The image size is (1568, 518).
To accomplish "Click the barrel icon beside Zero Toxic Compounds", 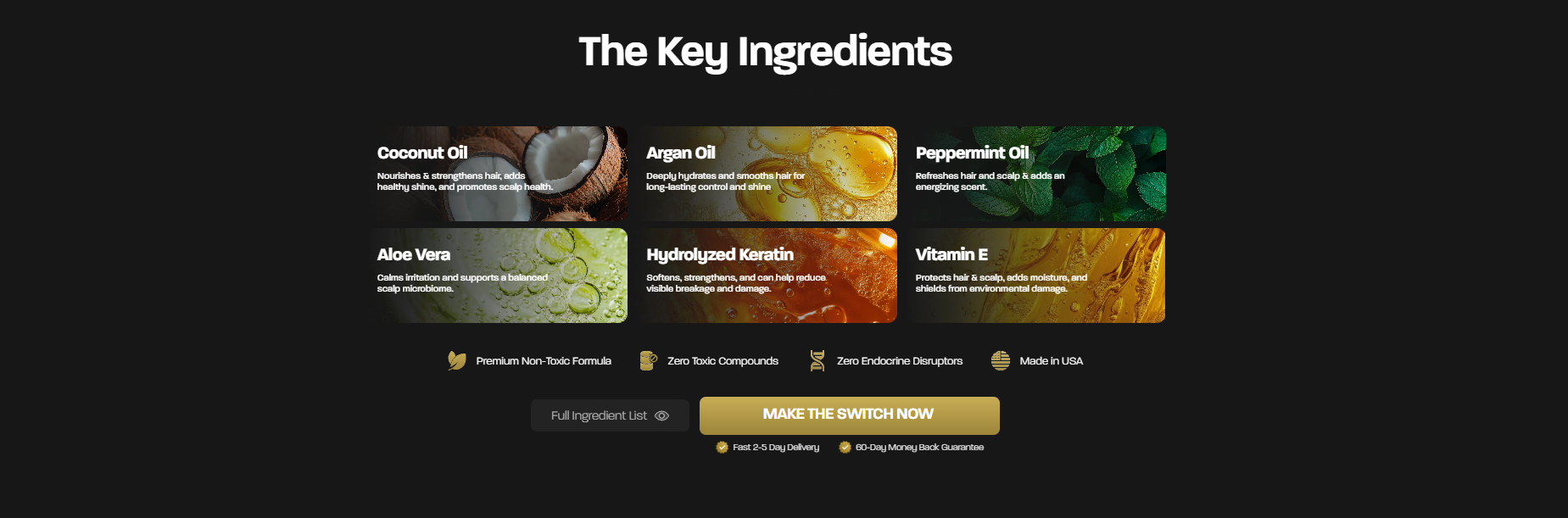I will click(648, 361).
